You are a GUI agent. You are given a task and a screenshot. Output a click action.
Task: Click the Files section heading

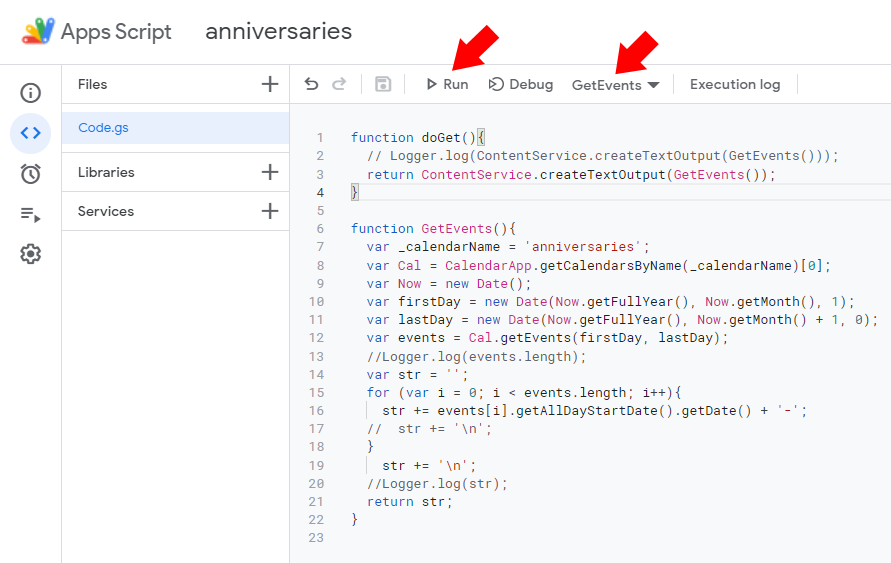coord(93,84)
